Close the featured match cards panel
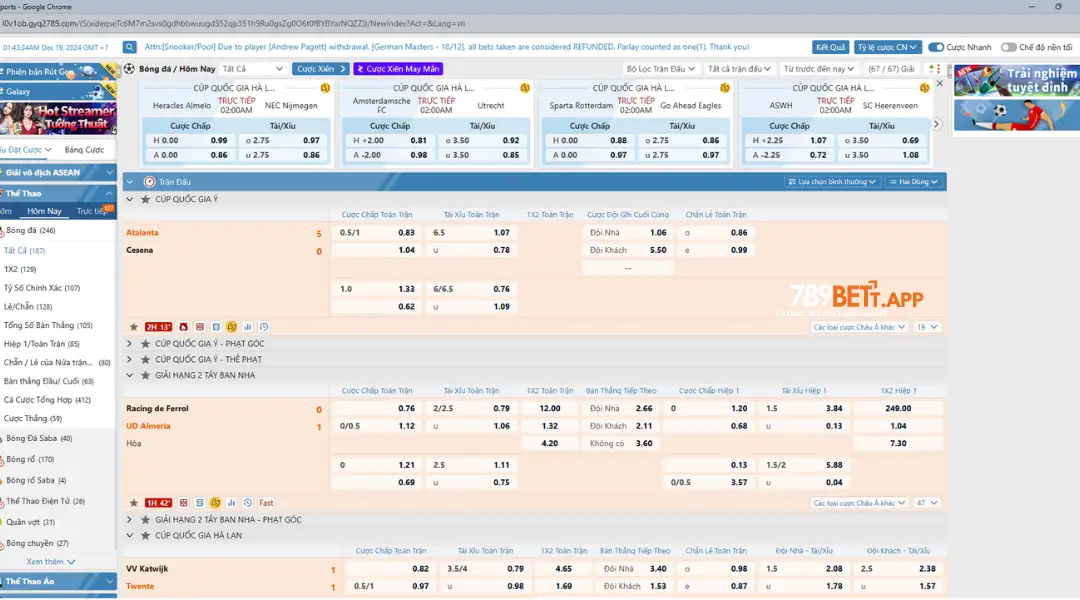 click(939, 83)
